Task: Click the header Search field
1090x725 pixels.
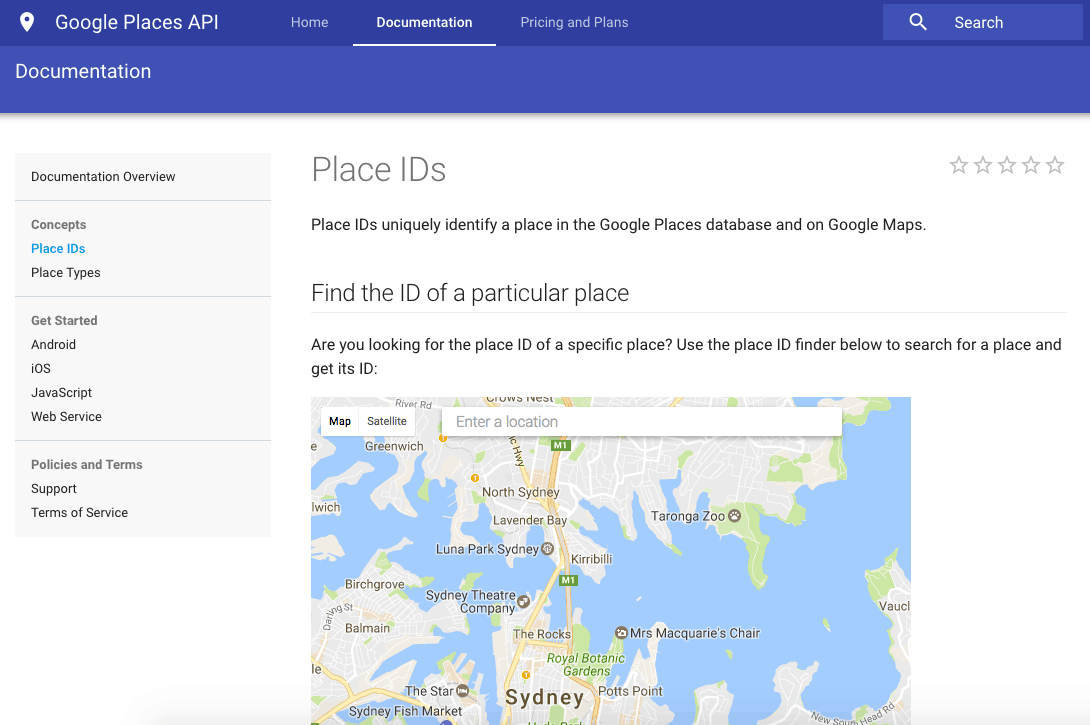Action: 982,22
